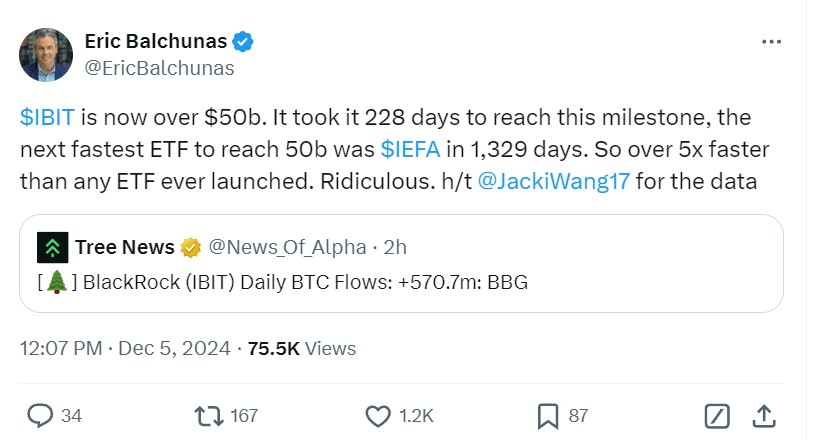Click Eric Balchunas blue verified badge
Image resolution: width=816 pixels, height=440 pixels.
pyautogui.click(x=243, y=41)
